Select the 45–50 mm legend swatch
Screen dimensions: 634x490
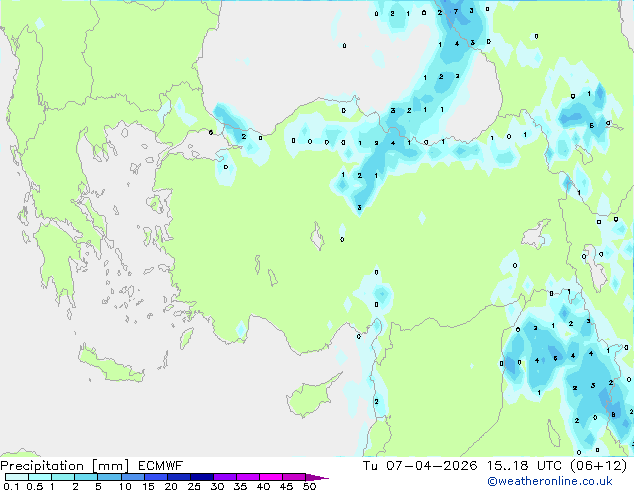[x=294, y=477]
